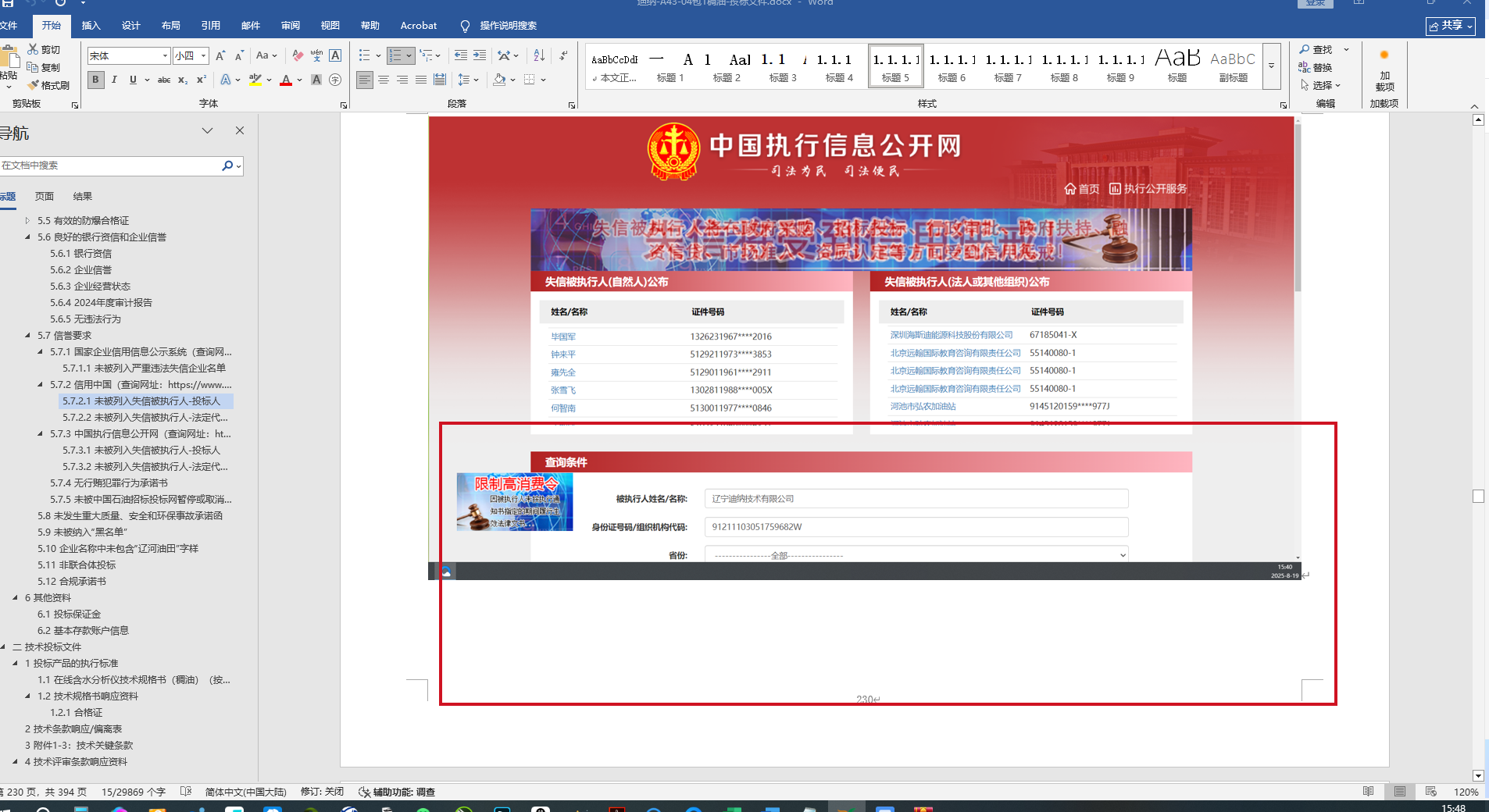Copy selection using the 复制 button

[x=44, y=67]
